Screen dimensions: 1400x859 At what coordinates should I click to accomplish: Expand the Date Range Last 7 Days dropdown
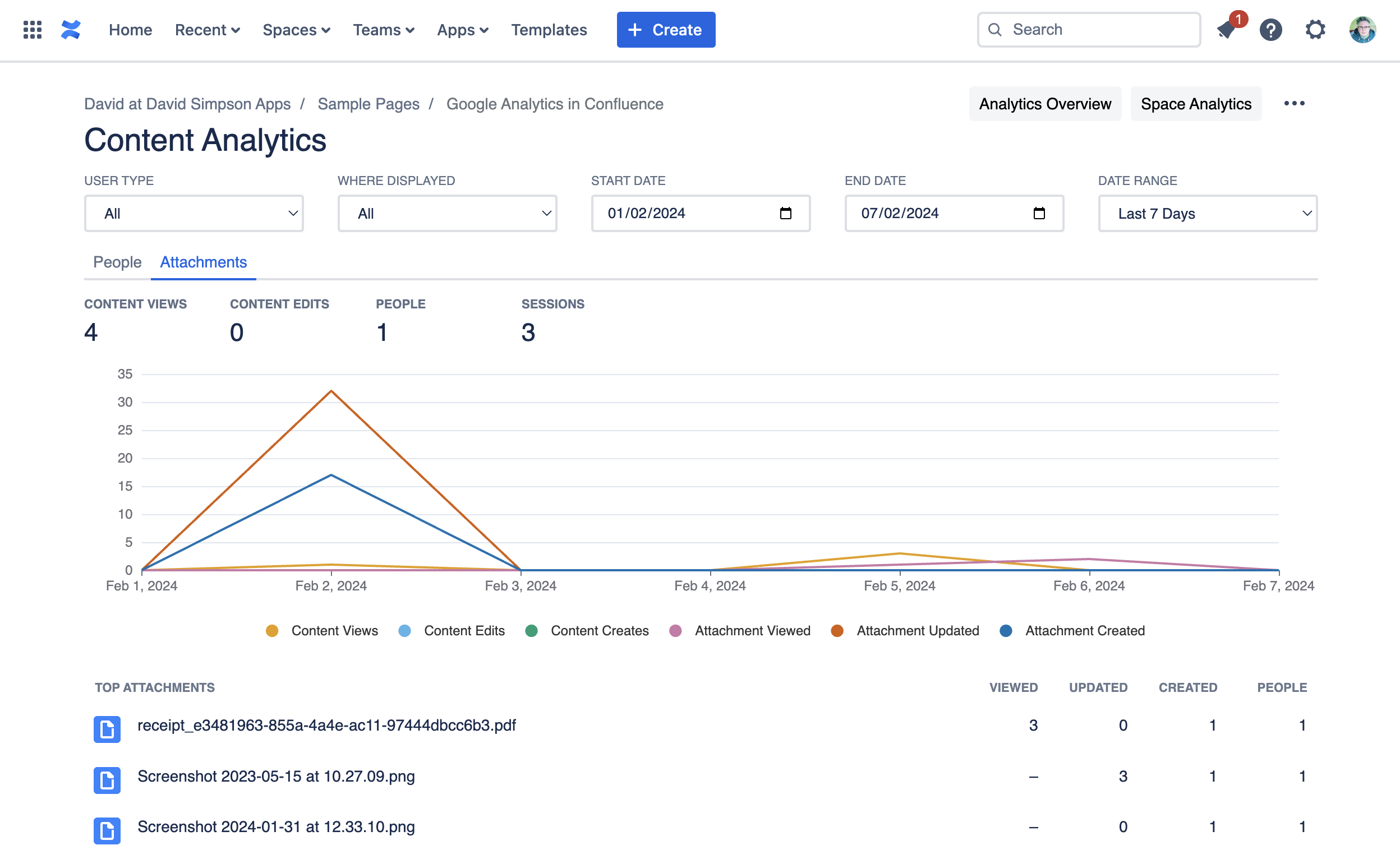1208,214
